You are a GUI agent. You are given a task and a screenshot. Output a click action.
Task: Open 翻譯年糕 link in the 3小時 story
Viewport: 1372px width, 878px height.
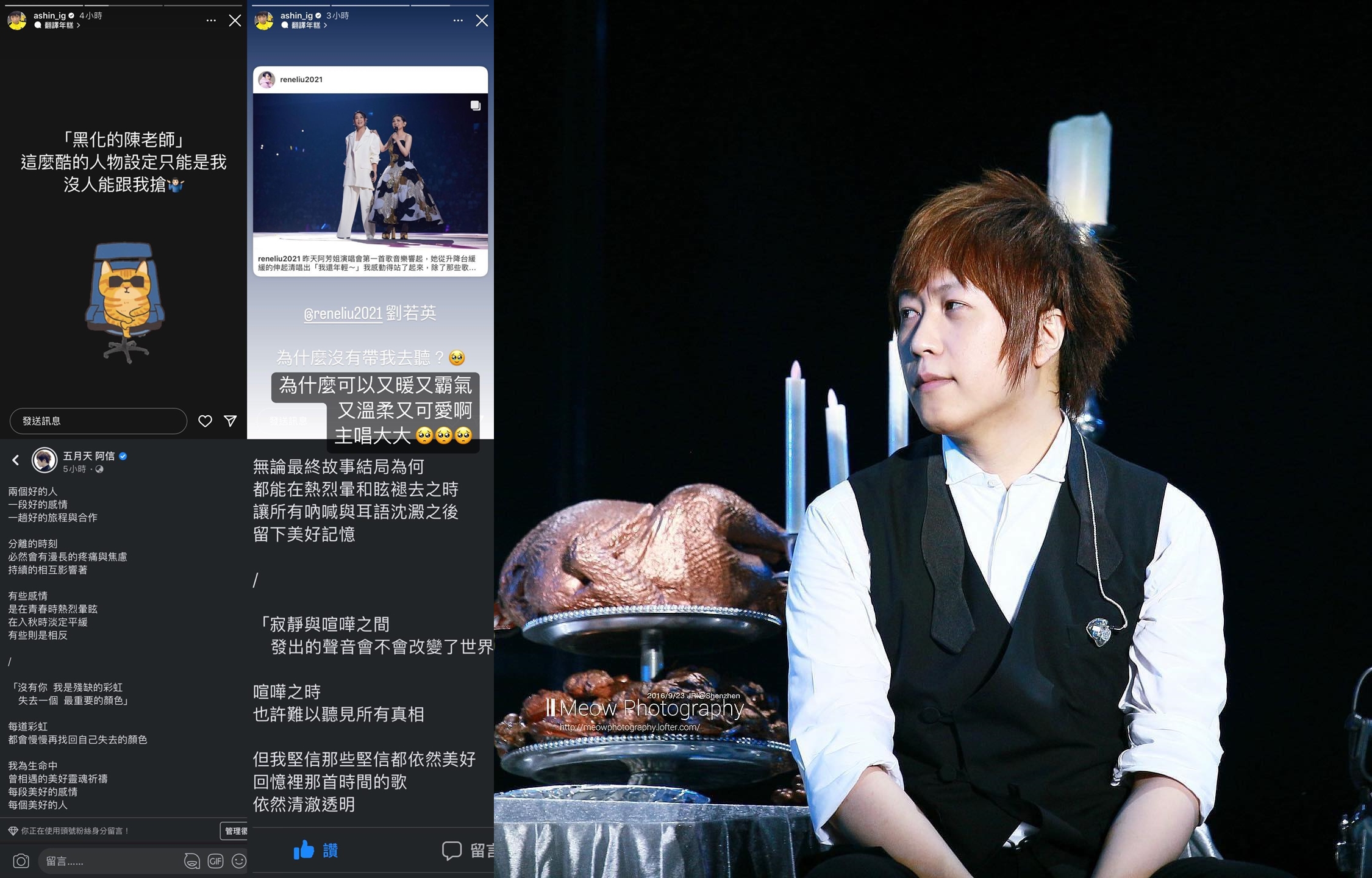point(304,26)
